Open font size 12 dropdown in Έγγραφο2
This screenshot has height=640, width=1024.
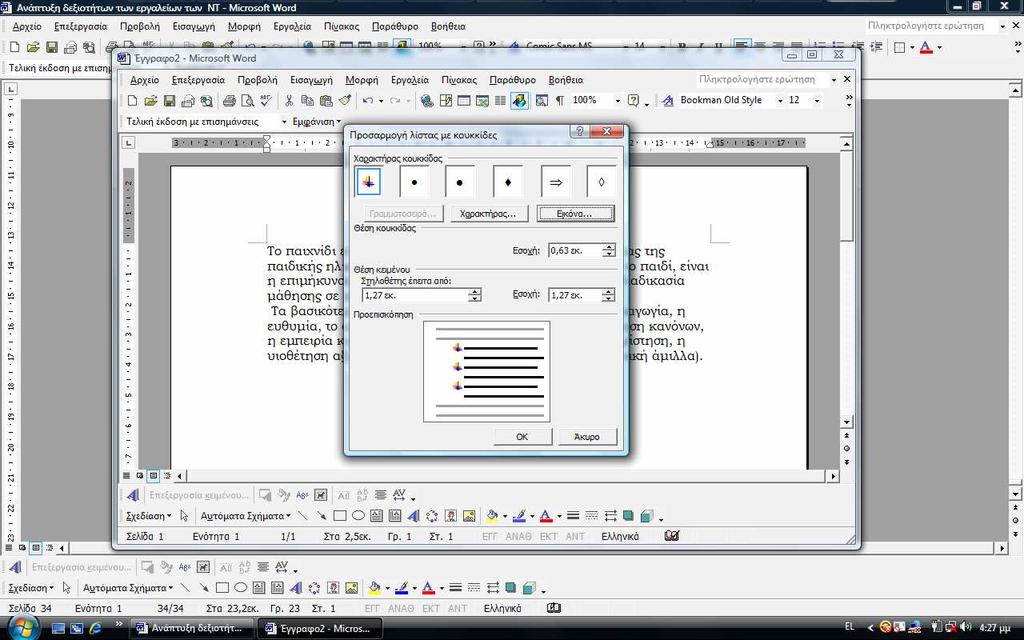[817, 101]
